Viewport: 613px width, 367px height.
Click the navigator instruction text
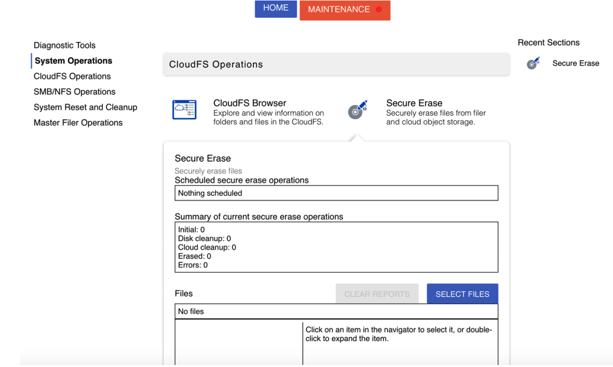pos(399,334)
